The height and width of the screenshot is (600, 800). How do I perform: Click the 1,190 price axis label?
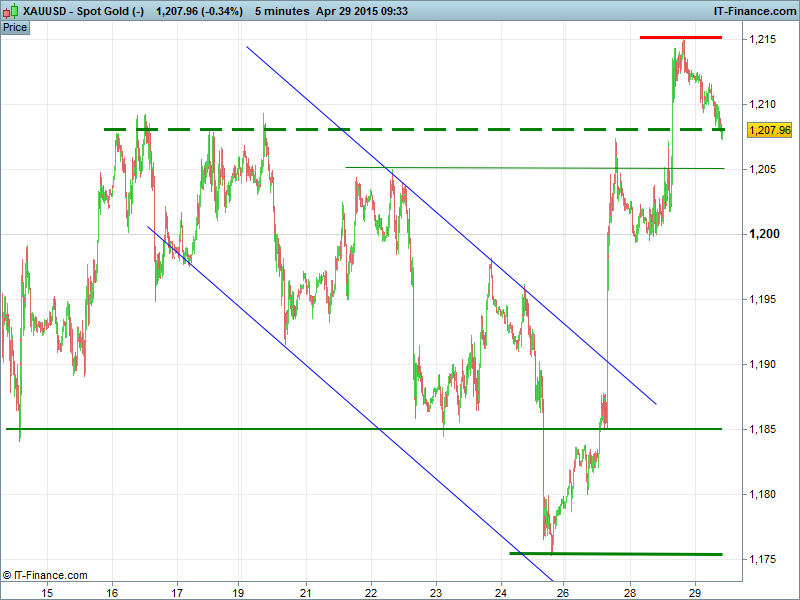pyautogui.click(x=764, y=364)
